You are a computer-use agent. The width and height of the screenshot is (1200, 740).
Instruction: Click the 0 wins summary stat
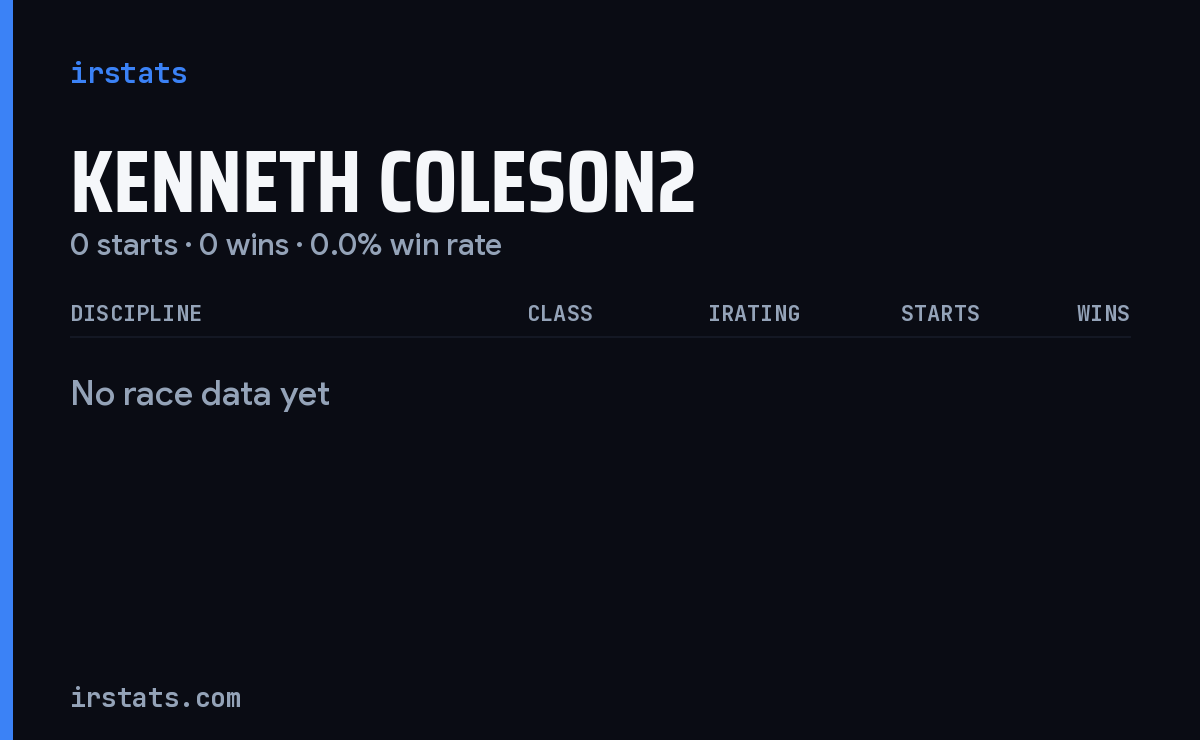[x=244, y=245]
